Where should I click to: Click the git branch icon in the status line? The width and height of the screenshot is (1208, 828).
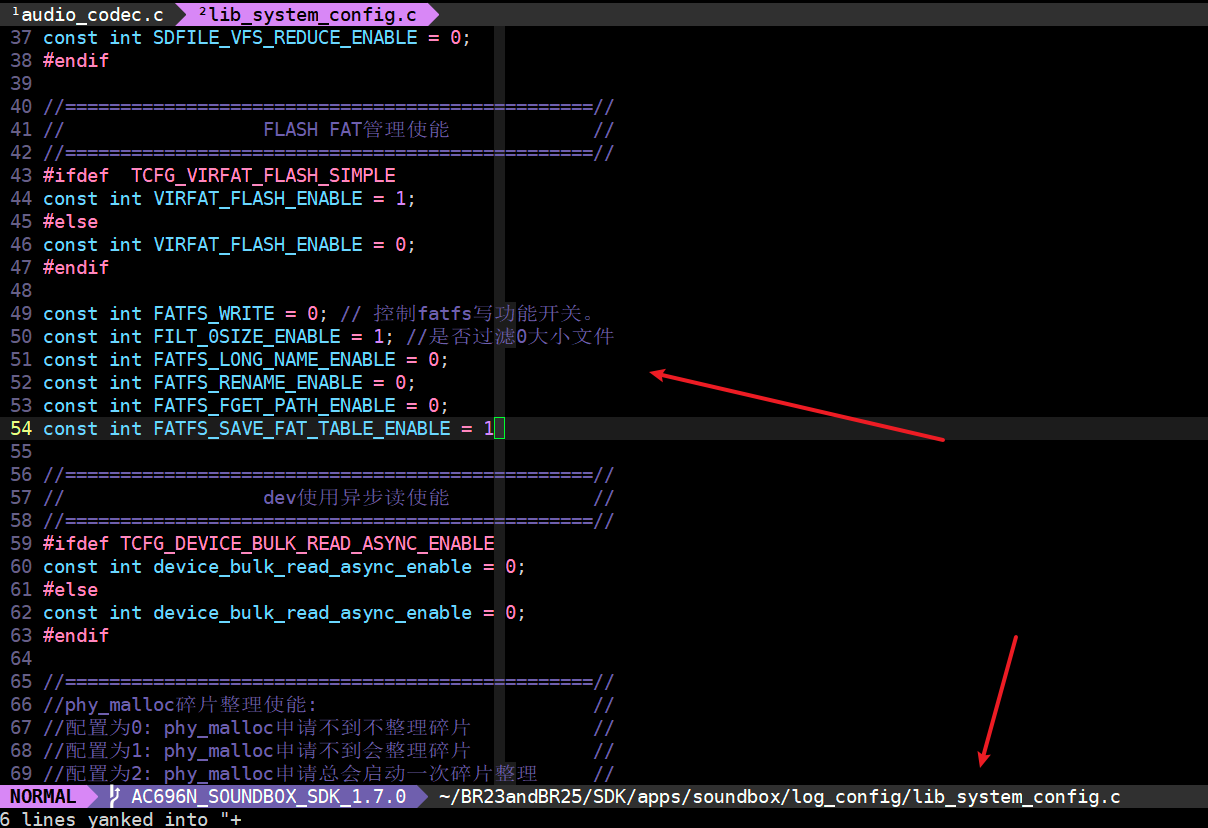[115, 797]
